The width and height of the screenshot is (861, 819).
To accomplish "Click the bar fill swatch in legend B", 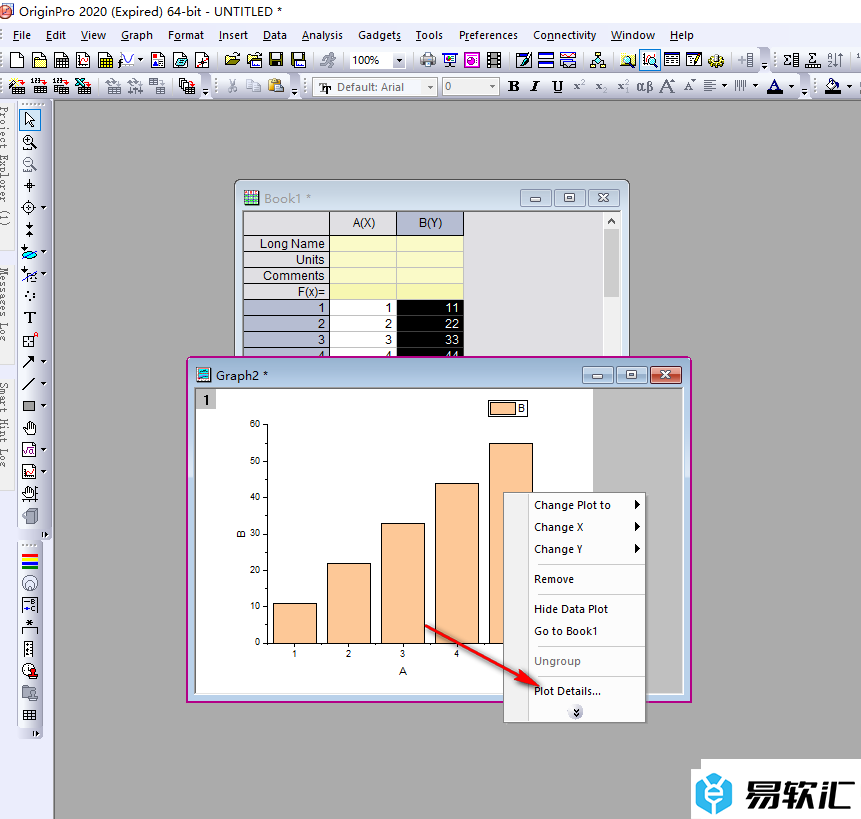I will pos(503,408).
